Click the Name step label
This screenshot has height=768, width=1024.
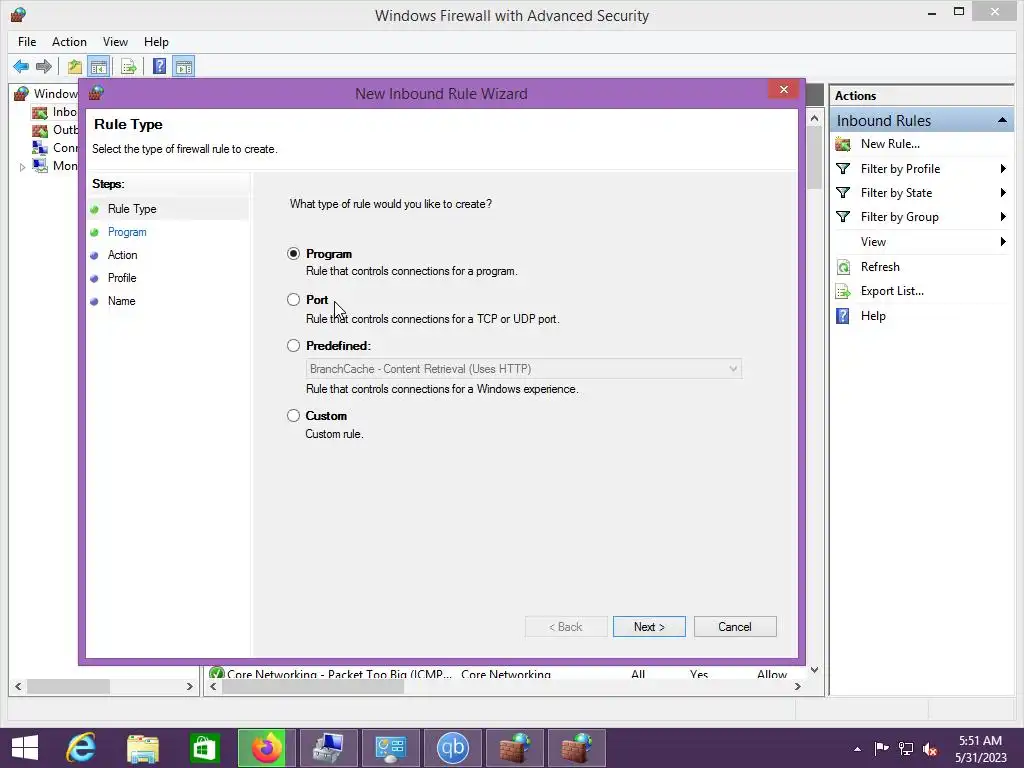tap(121, 301)
